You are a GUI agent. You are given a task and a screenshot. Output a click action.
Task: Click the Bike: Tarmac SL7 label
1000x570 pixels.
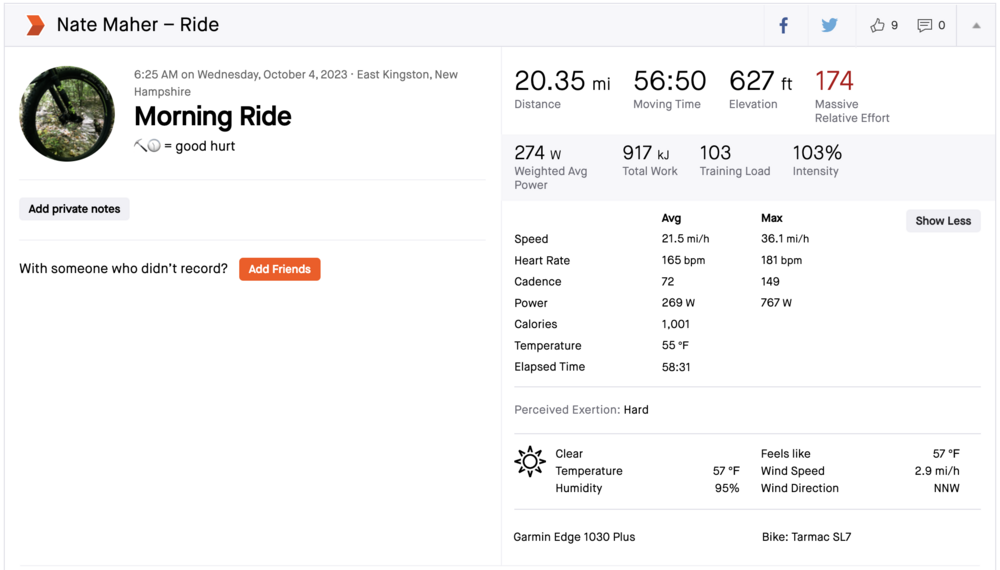pyautogui.click(x=806, y=537)
